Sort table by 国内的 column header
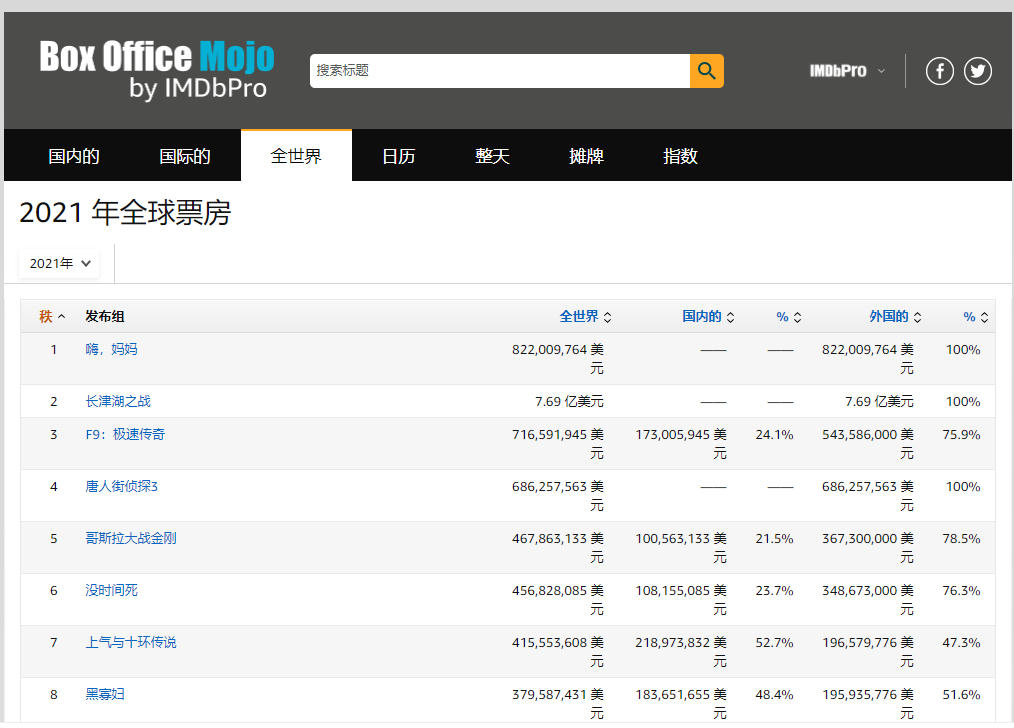Image resolution: width=1014 pixels, height=728 pixels. (708, 316)
